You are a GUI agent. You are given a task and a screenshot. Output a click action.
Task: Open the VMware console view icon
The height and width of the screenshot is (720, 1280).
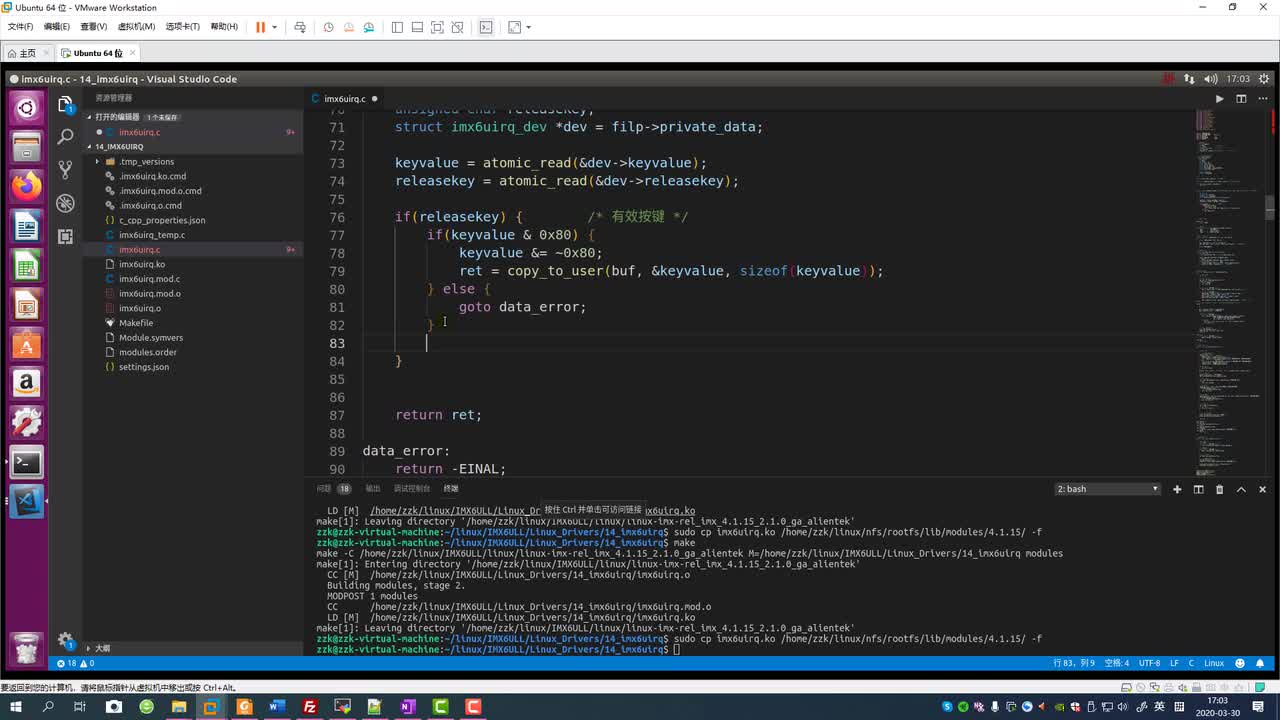point(486,27)
